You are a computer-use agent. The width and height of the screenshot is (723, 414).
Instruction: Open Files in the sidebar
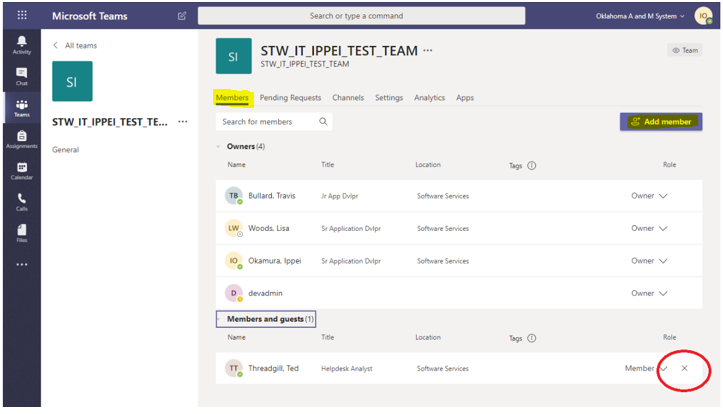pyautogui.click(x=21, y=233)
